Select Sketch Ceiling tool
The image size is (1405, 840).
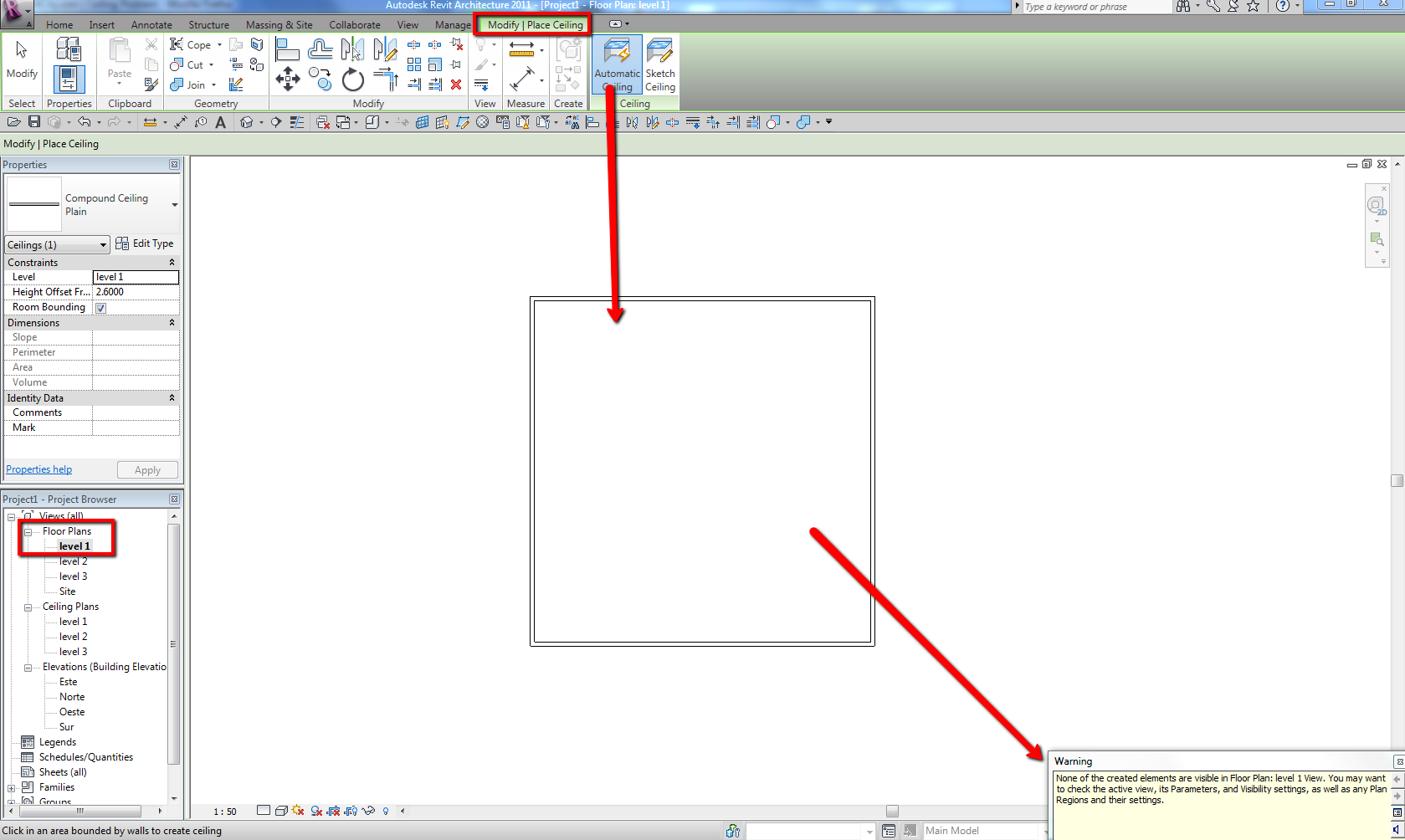pyautogui.click(x=660, y=66)
